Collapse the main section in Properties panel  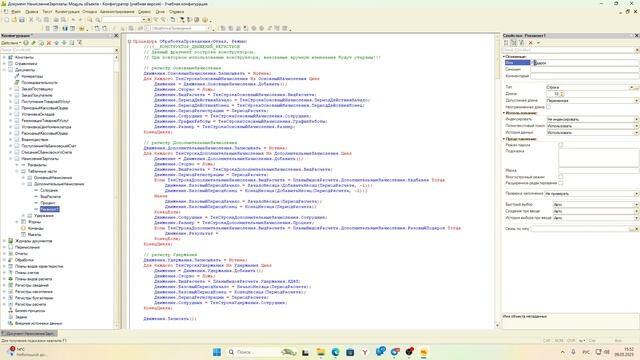504,56
